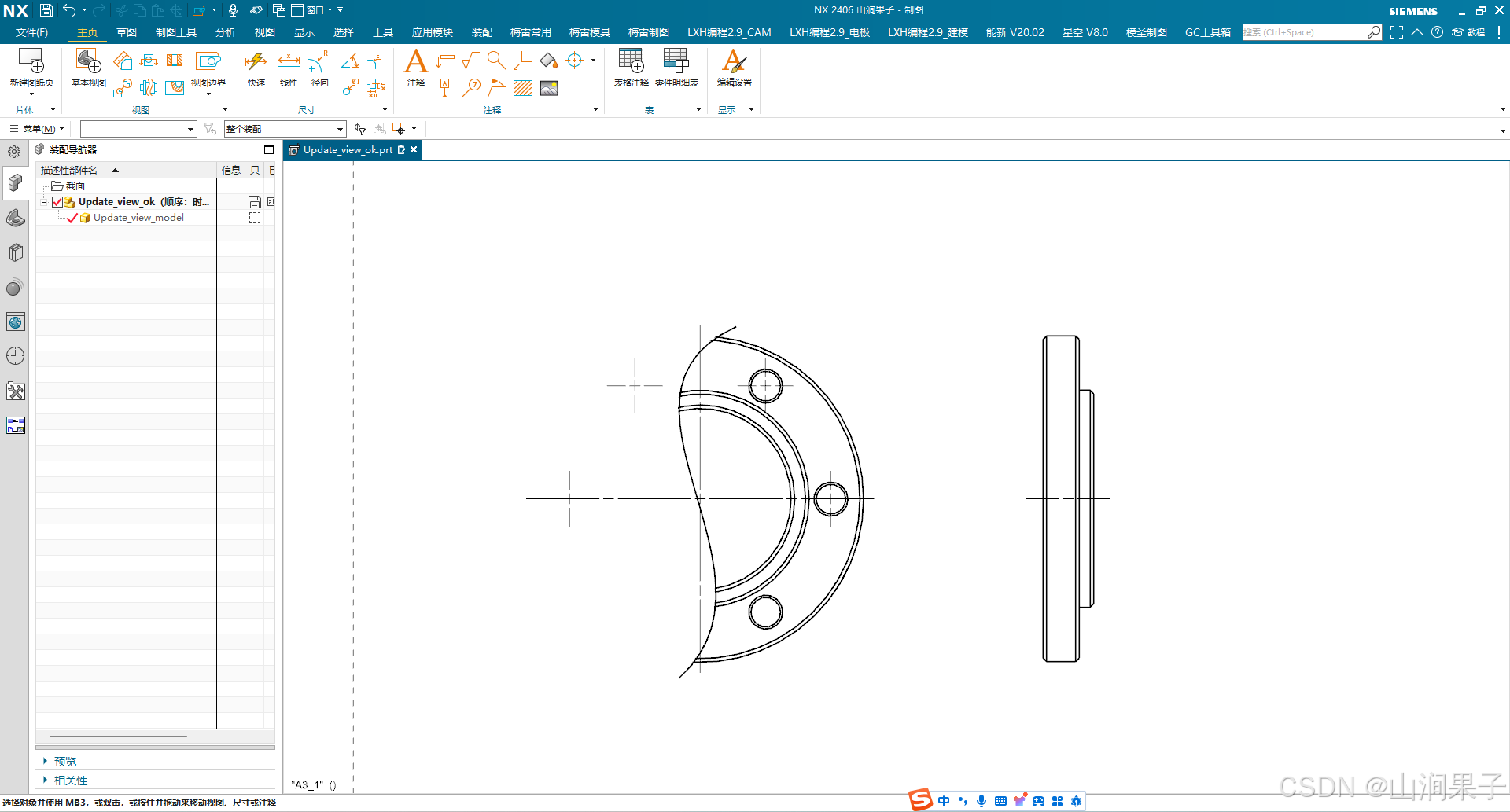The height and width of the screenshot is (812, 1510).
Task: Switch to the GC工具箱 tab
Action: point(1208,32)
